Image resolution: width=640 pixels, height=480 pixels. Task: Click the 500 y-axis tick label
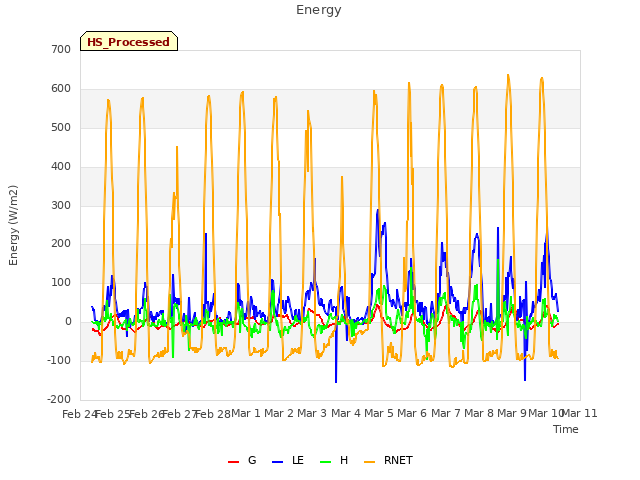click(61, 127)
